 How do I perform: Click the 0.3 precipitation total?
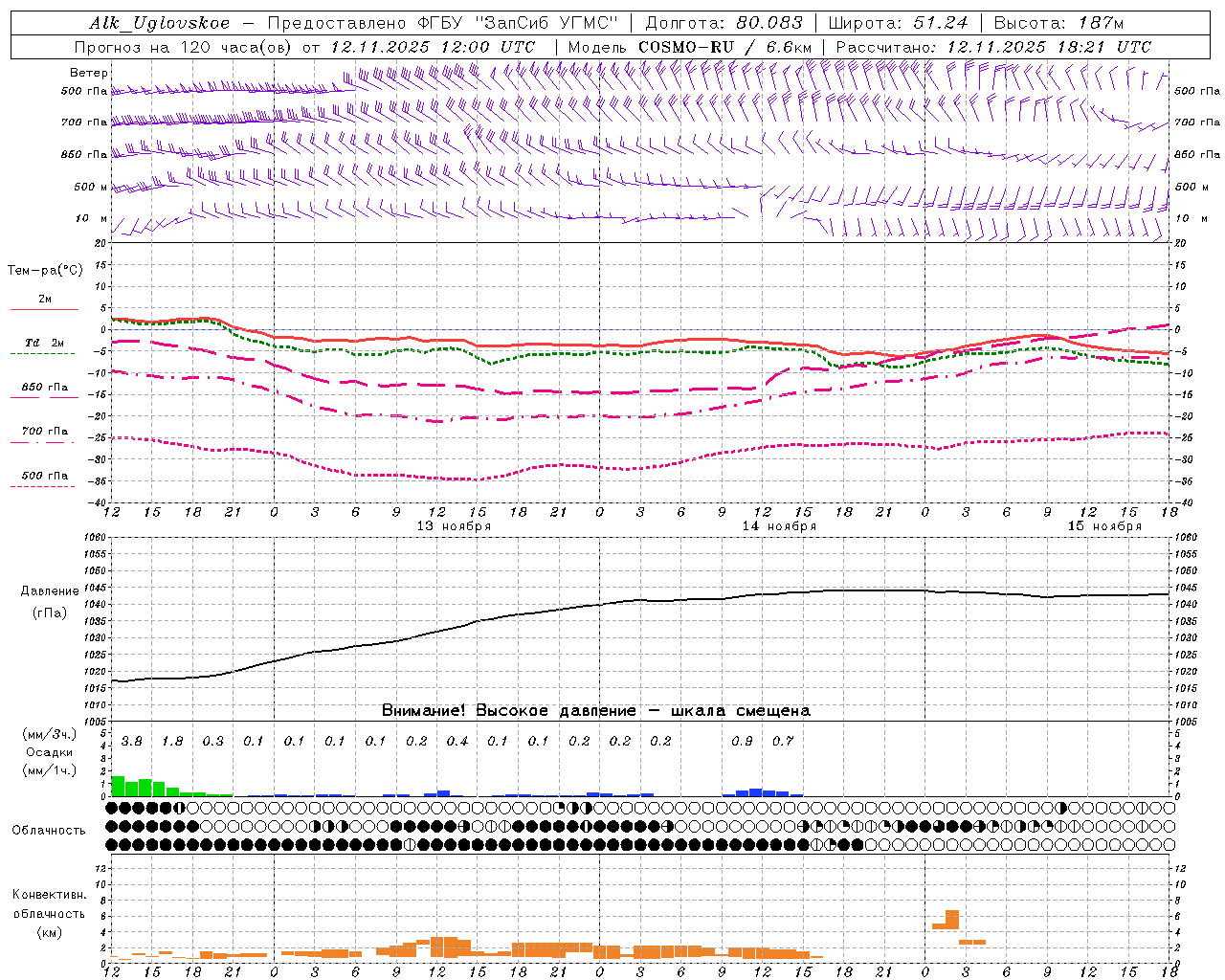coord(213,742)
